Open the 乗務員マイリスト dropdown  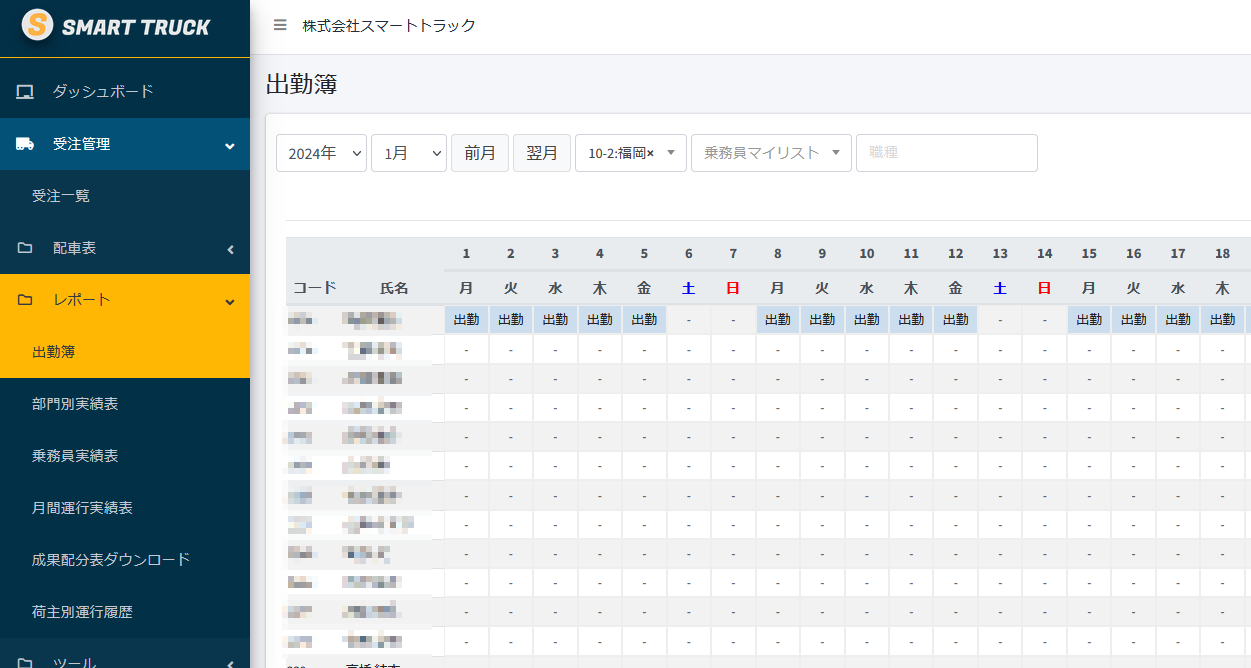pyautogui.click(x=770, y=153)
